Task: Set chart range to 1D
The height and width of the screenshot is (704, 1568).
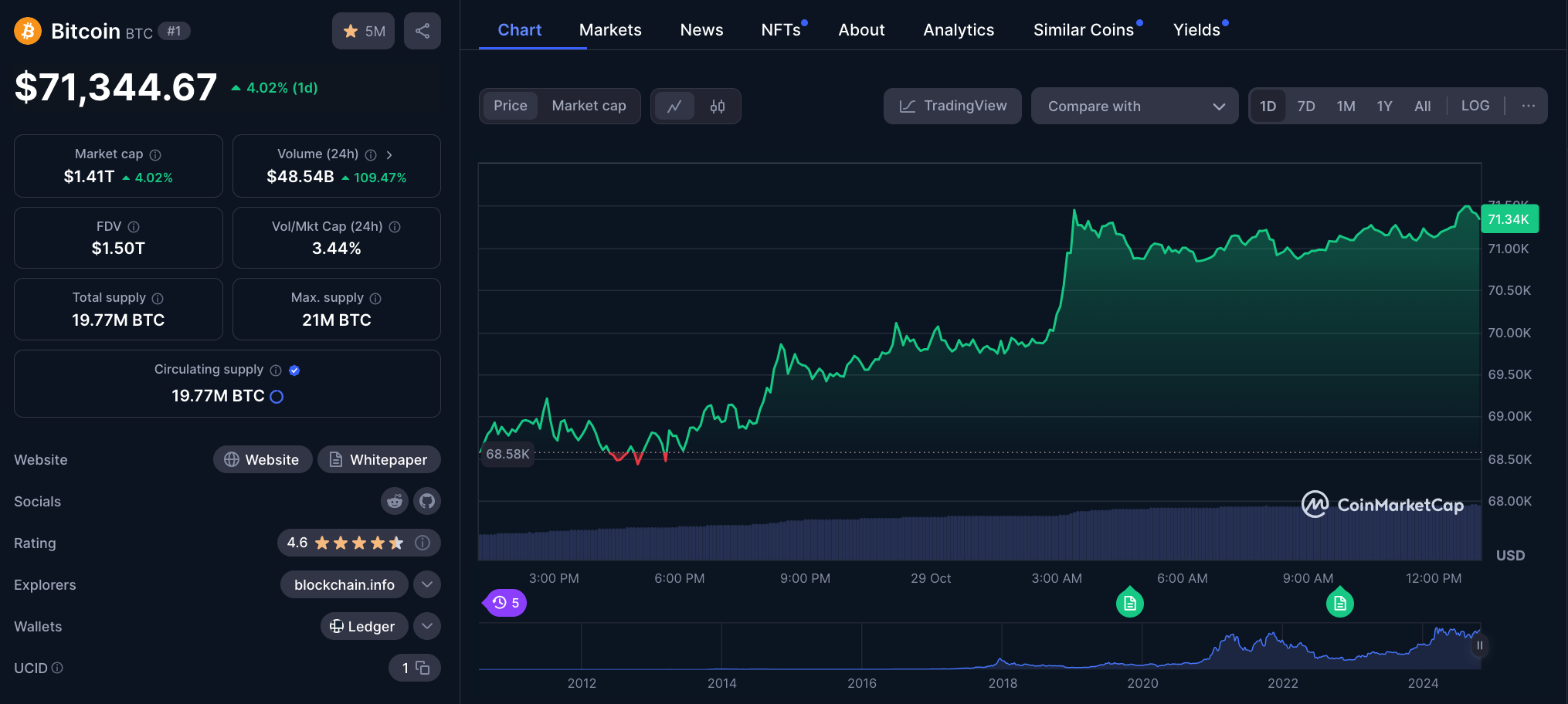Action: pyautogui.click(x=1268, y=106)
